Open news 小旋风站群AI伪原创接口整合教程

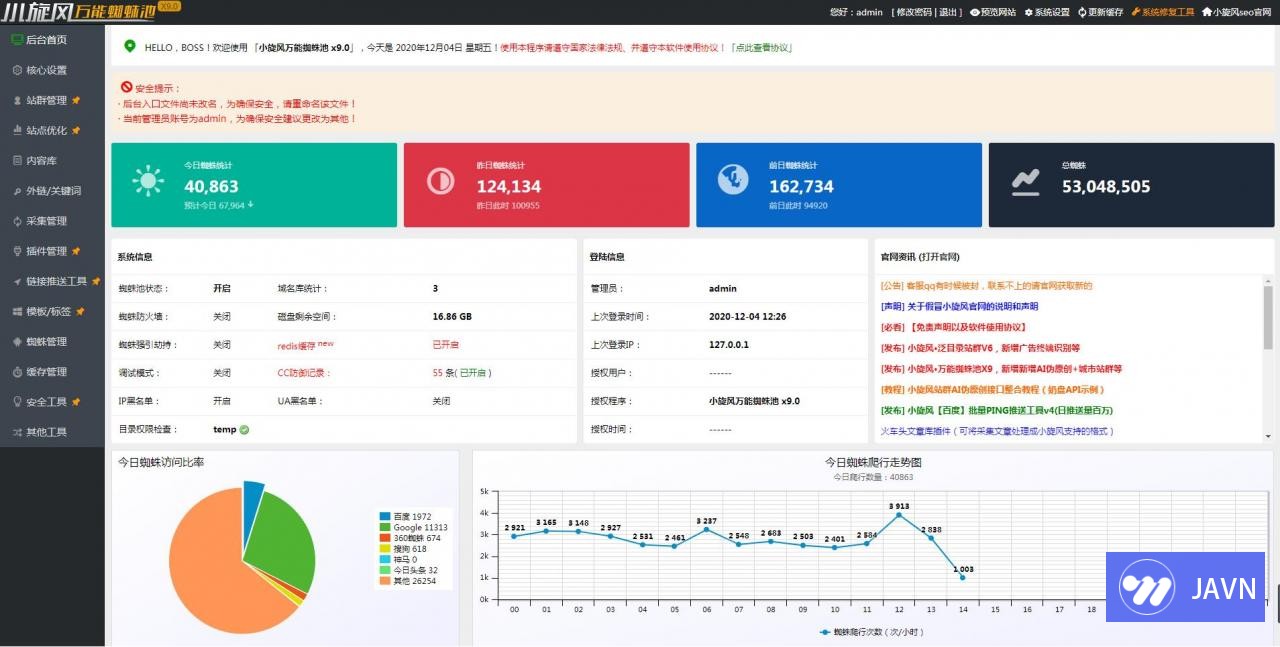tap(992, 389)
